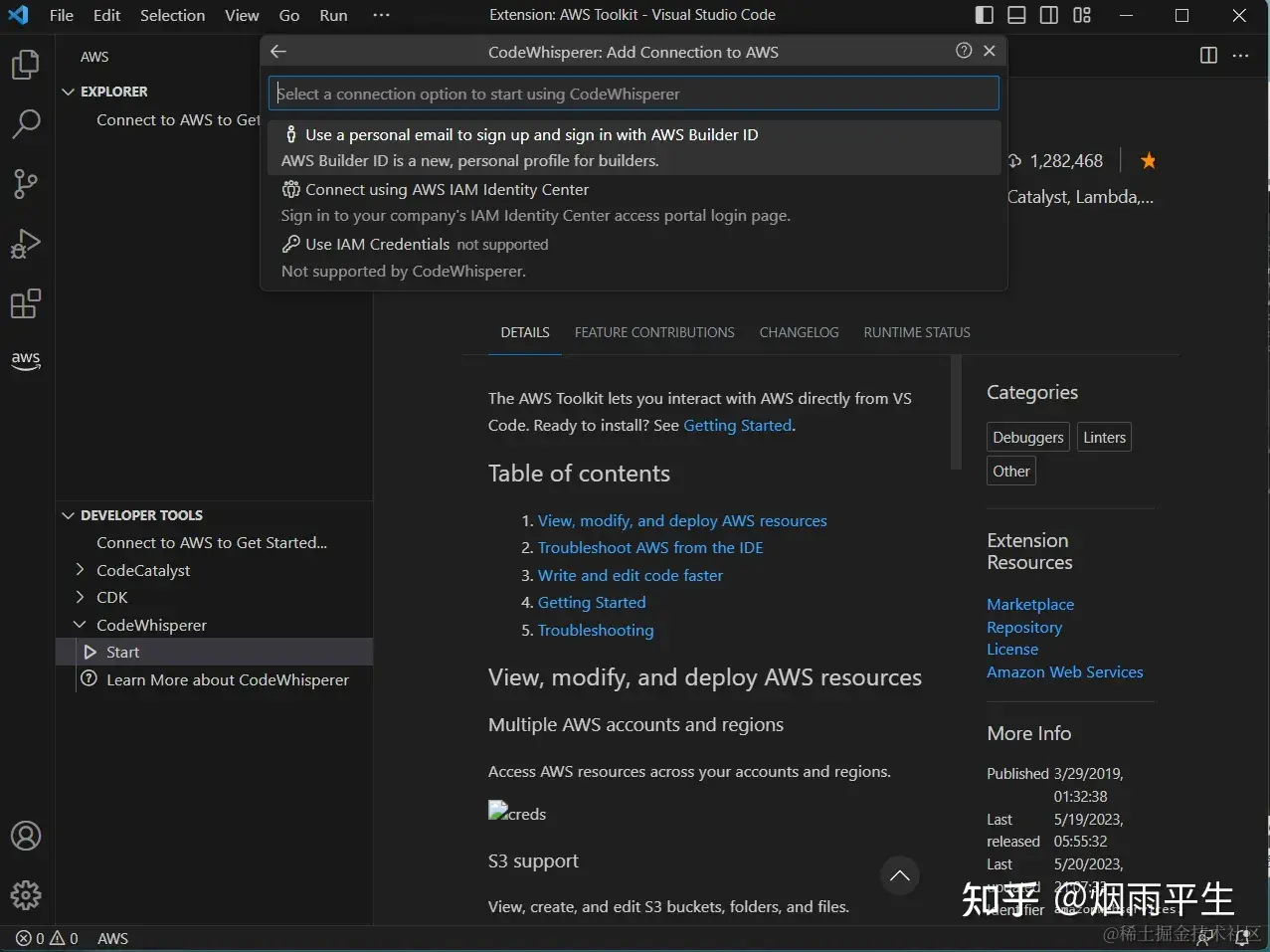Image resolution: width=1270 pixels, height=952 pixels.
Task: Toggle the primary side bar layout button
Action: point(984,15)
